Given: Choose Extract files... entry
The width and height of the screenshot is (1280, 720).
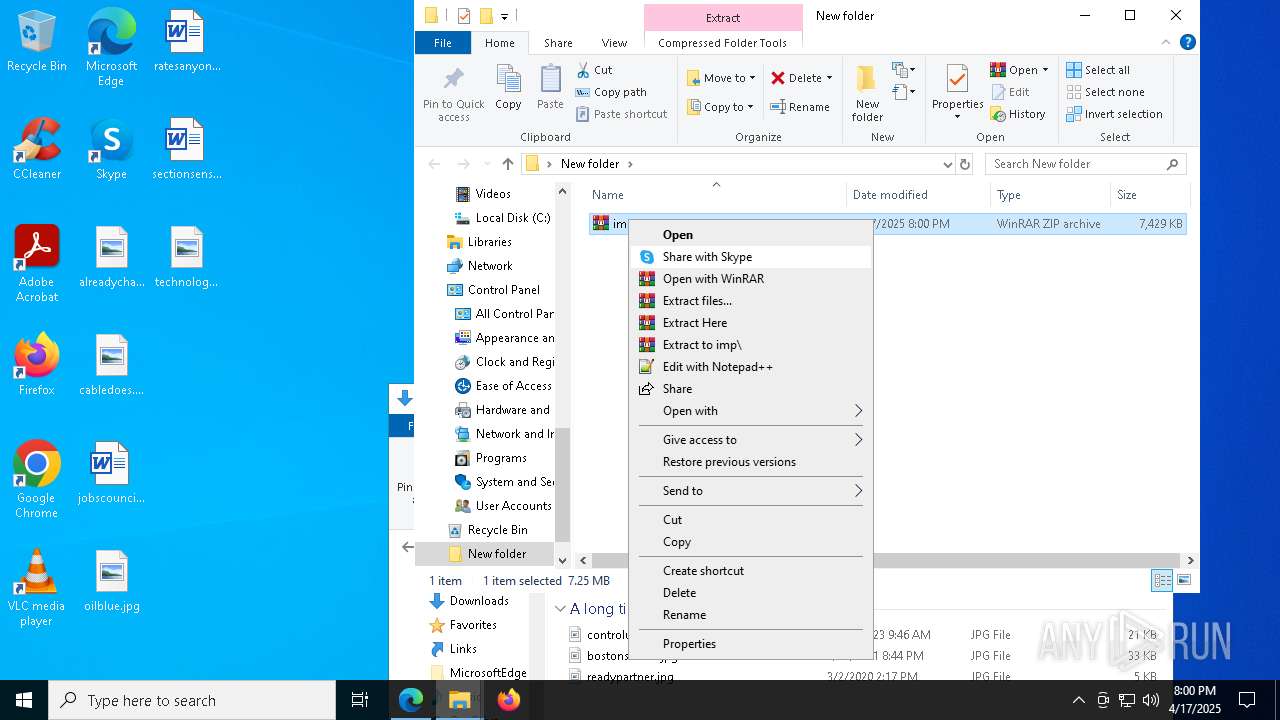Looking at the screenshot, I should [751, 301].
